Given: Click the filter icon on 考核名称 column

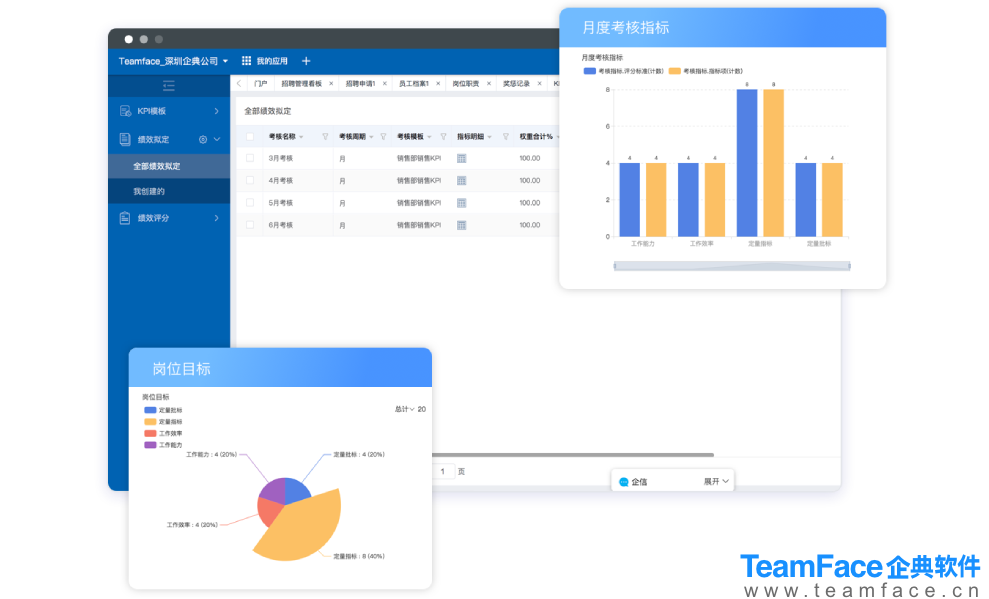Looking at the screenshot, I should click(325, 136).
